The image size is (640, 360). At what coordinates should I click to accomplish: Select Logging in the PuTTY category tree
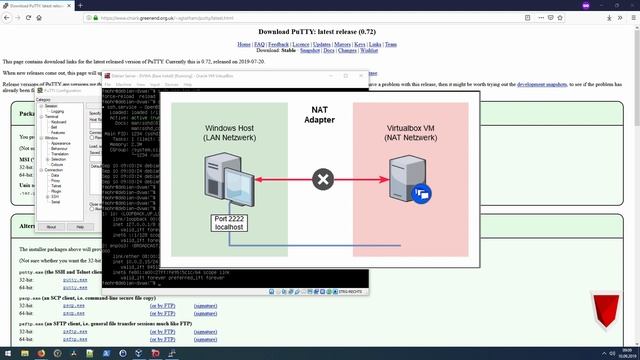pyautogui.click(x=57, y=111)
